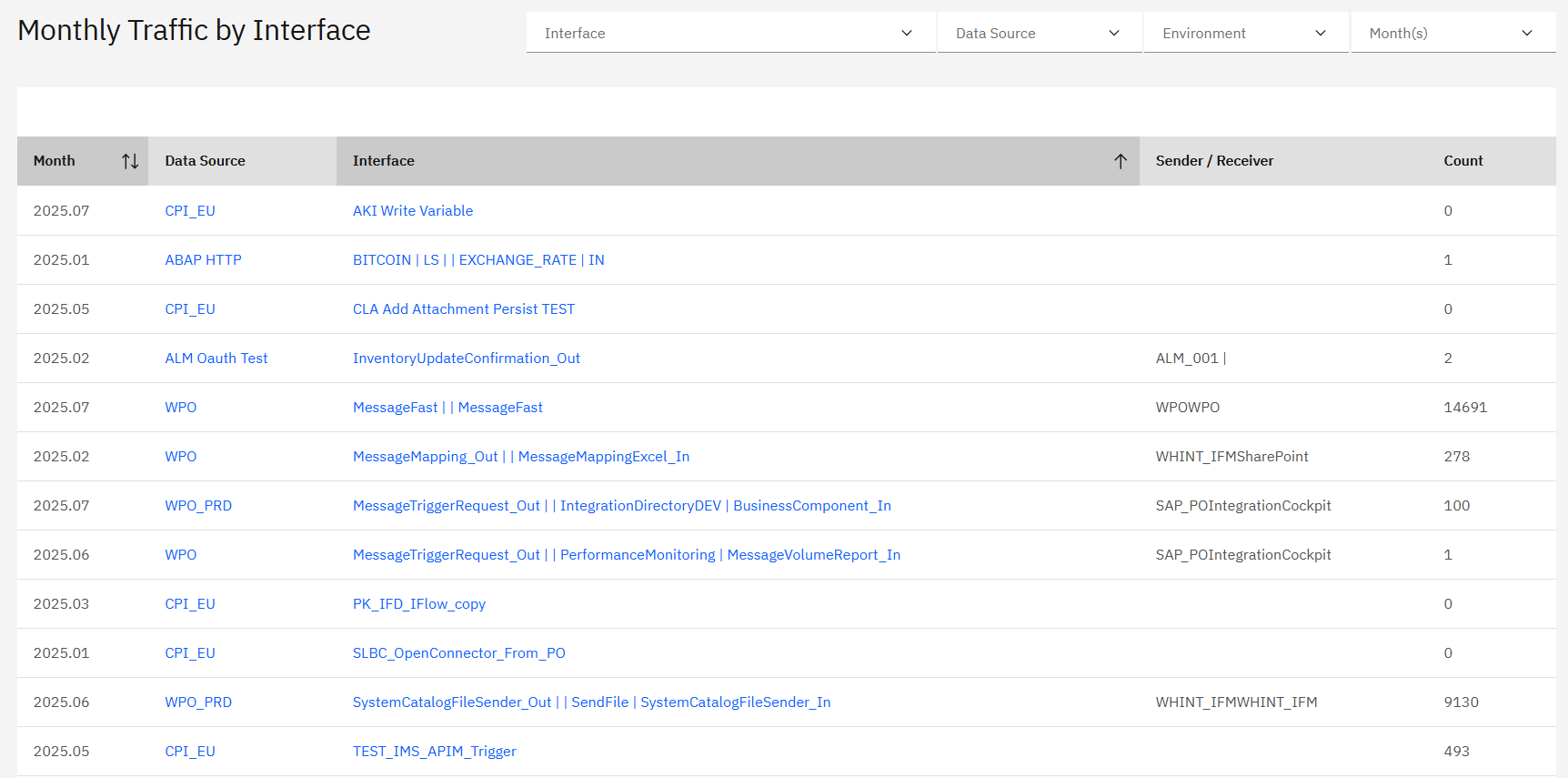Viewport: 1568px width, 778px height.
Task: Click WPO in the MessageMapping_Out row
Action: click(181, 456)
